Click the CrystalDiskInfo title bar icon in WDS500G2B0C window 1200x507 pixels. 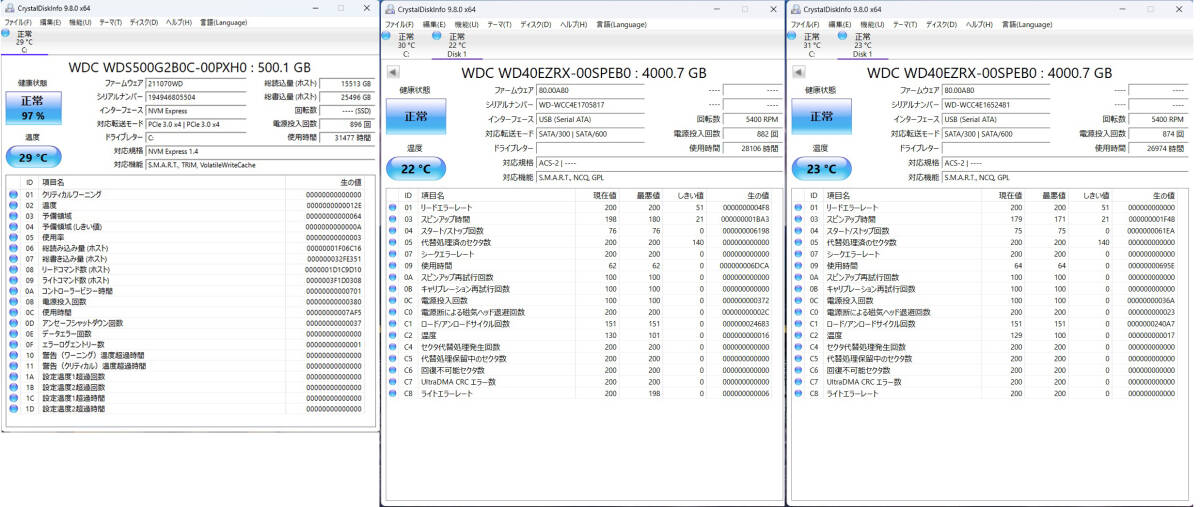click(8, 8)
